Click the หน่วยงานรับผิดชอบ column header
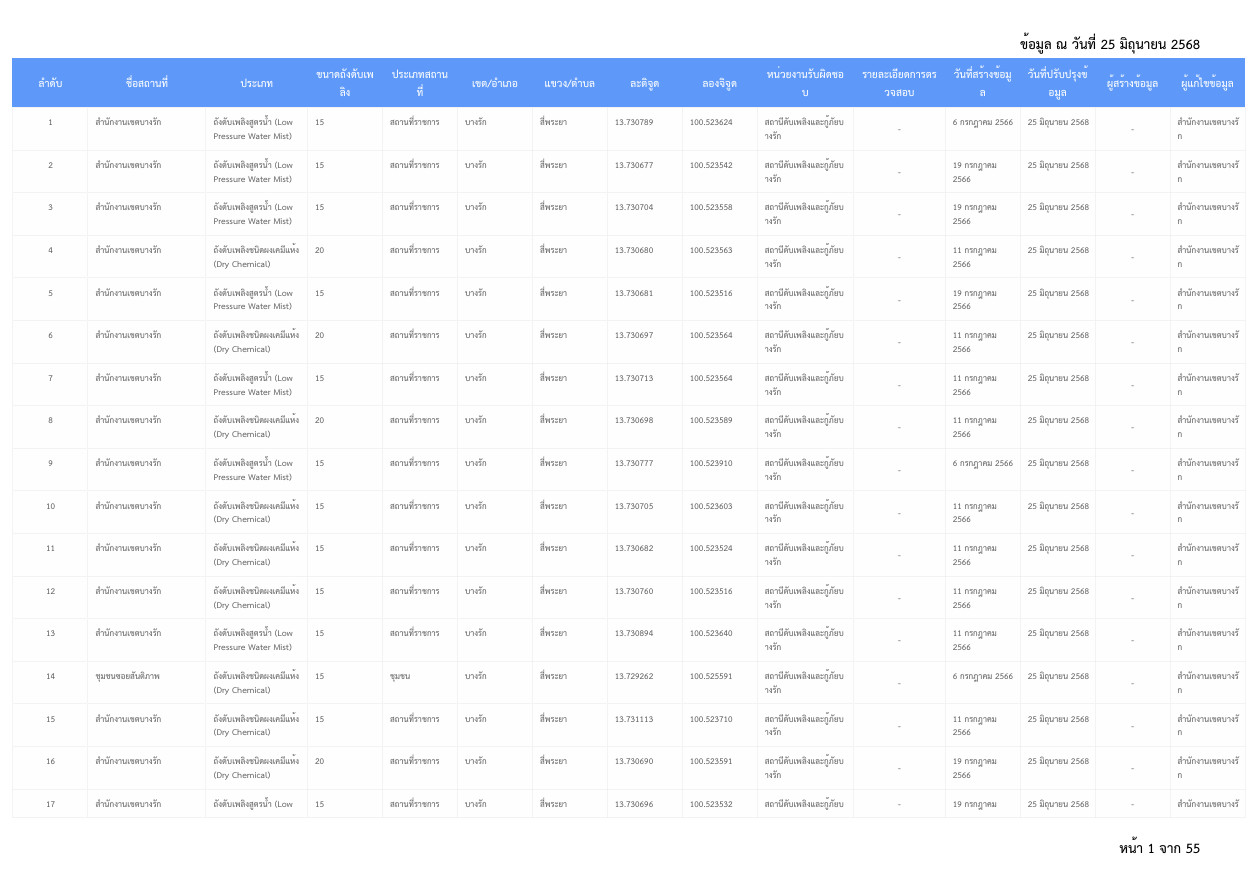This screenshot has height=891, width=1255. pyautogui.click(x=805, y=83)
